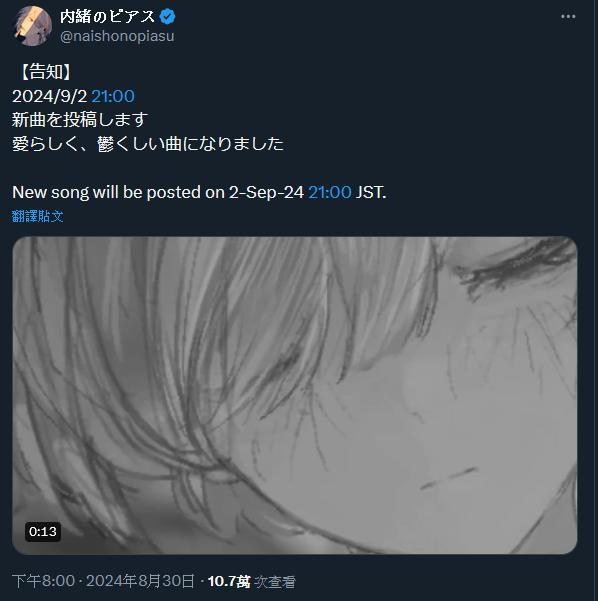Click the 【告知】 heading text
598x601 pixels.
[x=45, y=72]
